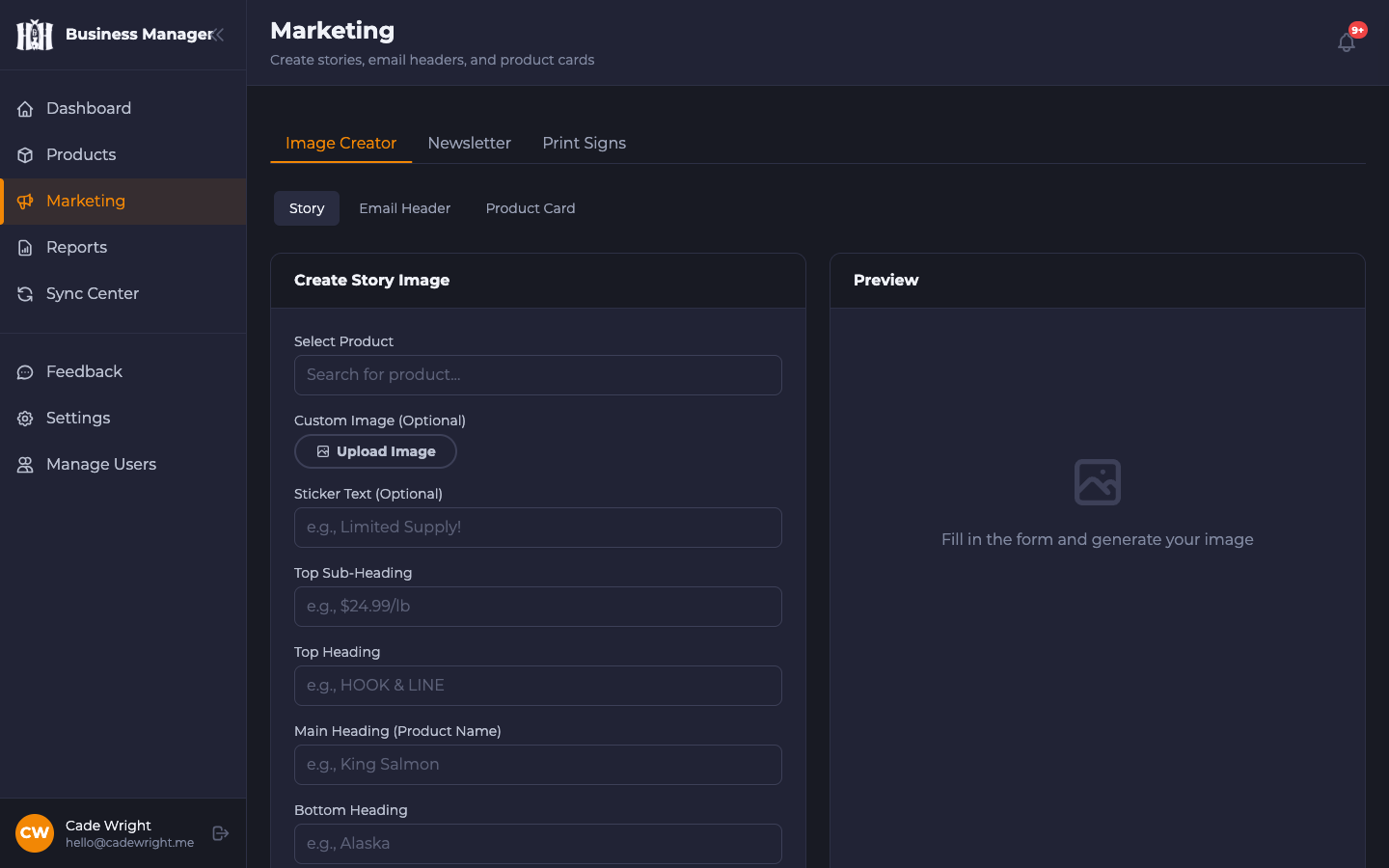This screenshot has width=1389, height=868.
Task: Click the logout icon beside Cade Wright
Action: pos(221,833)
